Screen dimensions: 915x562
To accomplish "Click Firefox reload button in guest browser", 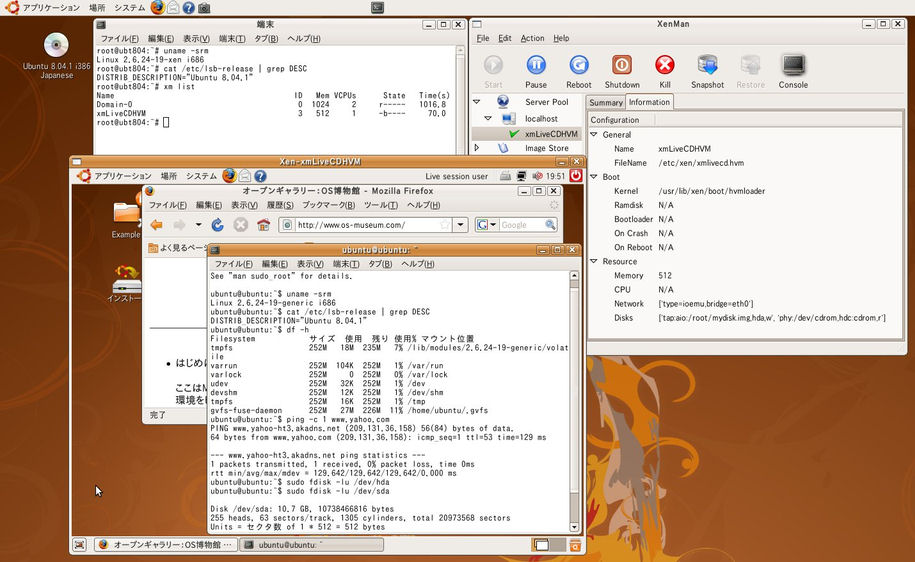I will point(218,225).
